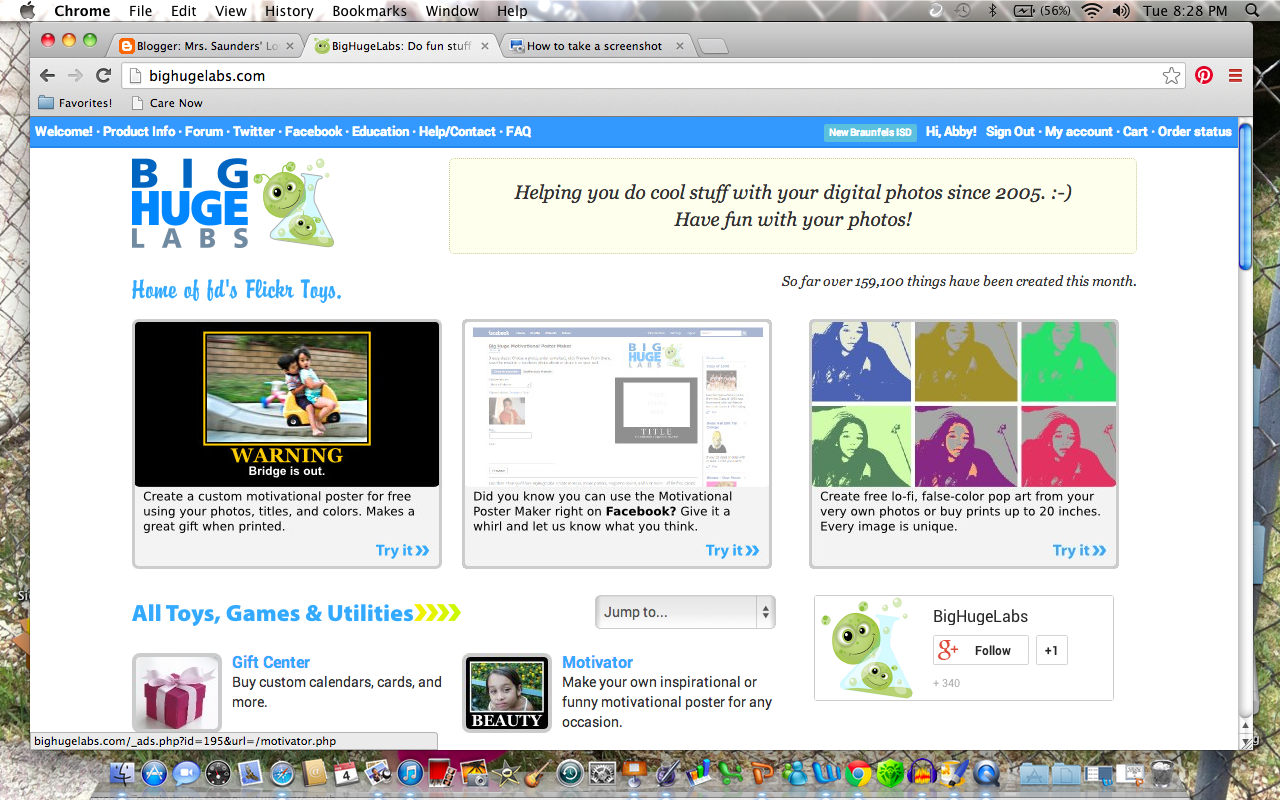Open the FAQ link
Viewport: 1280px width, 800px height.
point(519,131)
